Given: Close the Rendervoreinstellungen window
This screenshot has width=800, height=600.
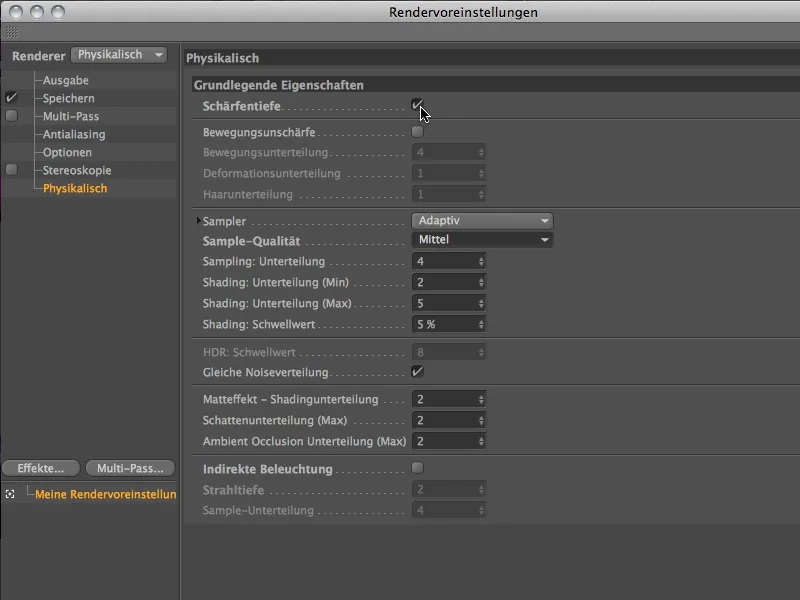Looking at the screenshot, I should pyautogui.click(x=16, y=12).
